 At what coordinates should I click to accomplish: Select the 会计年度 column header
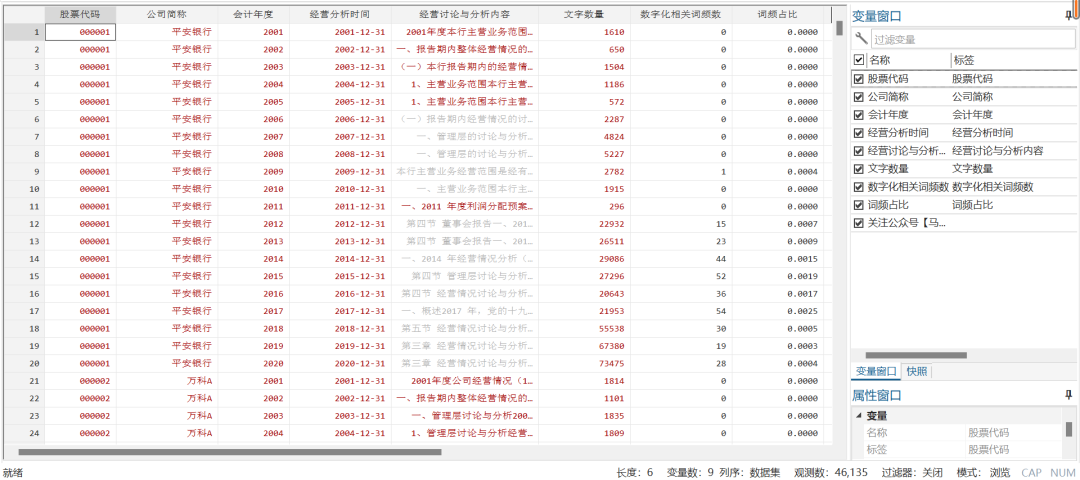tap(253, 14)
